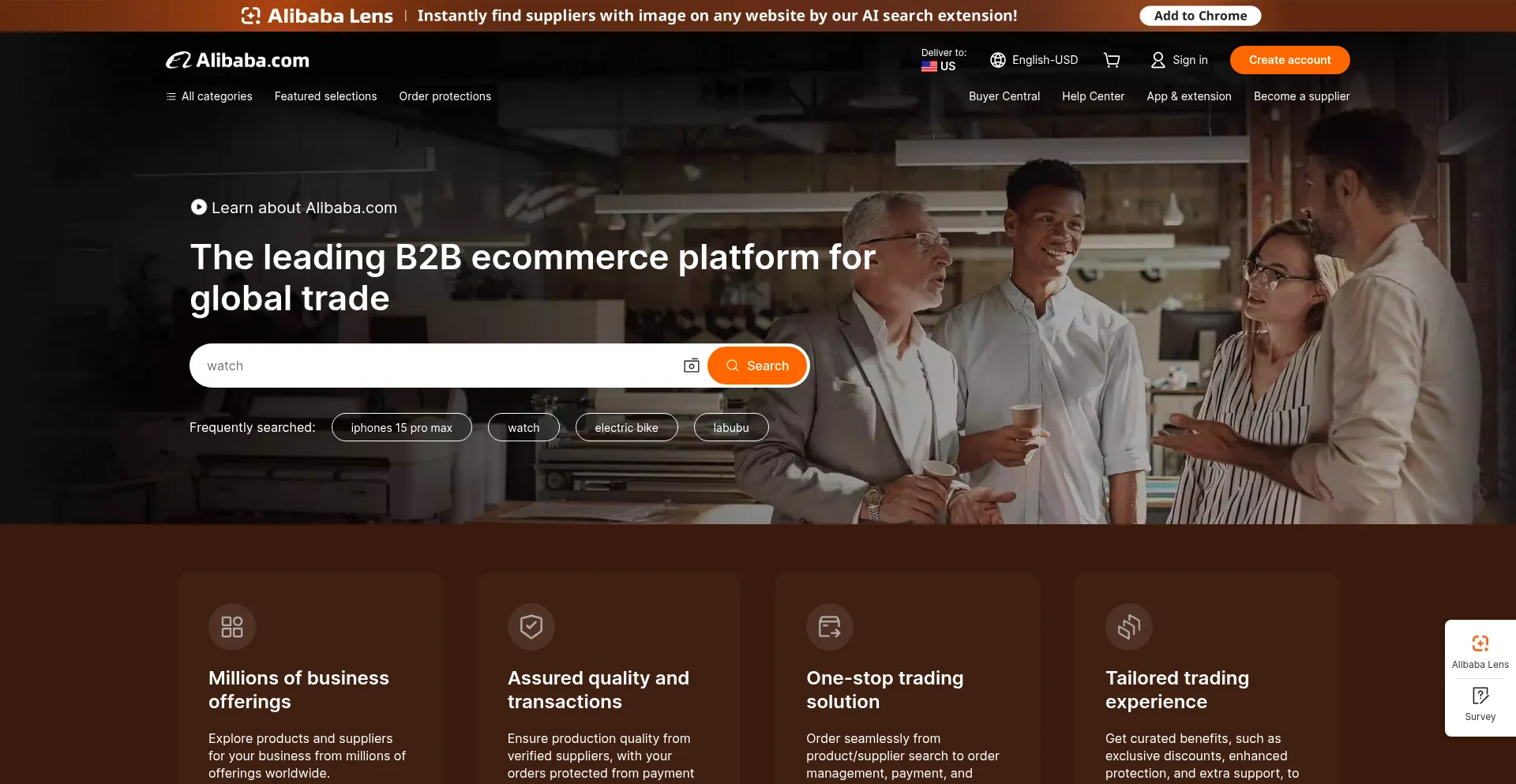This screenshot has height=784, width=1516.
Task: Click the banner text about AI search extension
Action: point(717,16)
